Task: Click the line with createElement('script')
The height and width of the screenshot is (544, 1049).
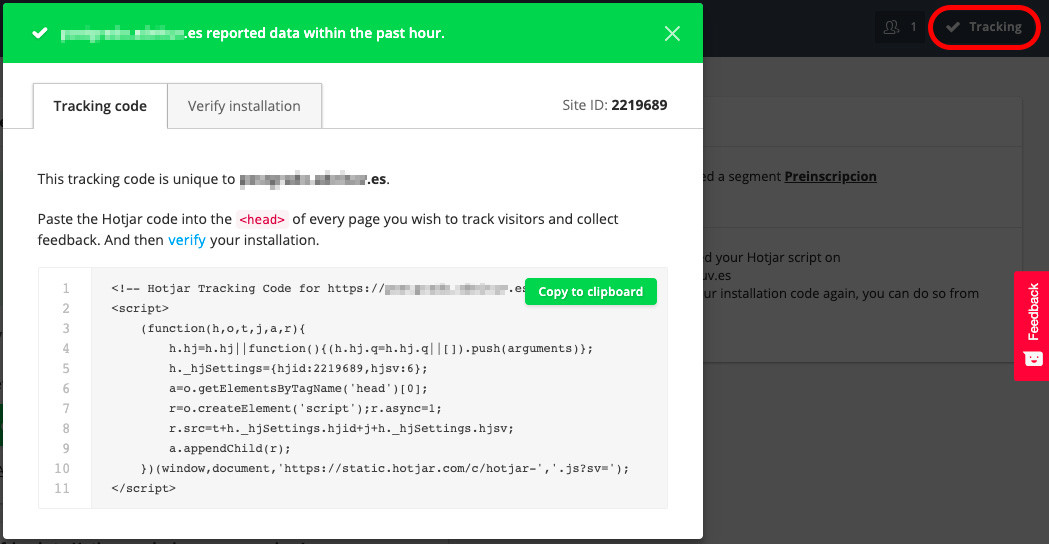Action: pos(305,409)
